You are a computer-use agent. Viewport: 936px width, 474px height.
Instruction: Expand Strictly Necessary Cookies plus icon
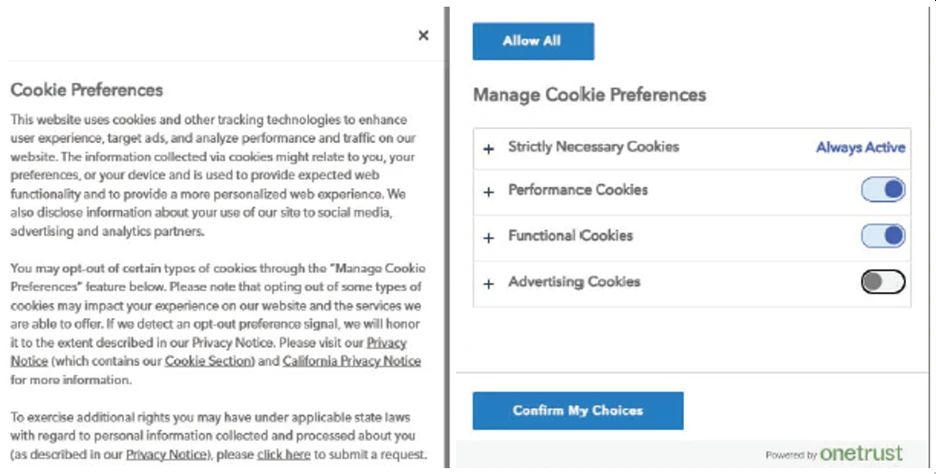pyautogui.click(x=489, y=149)
